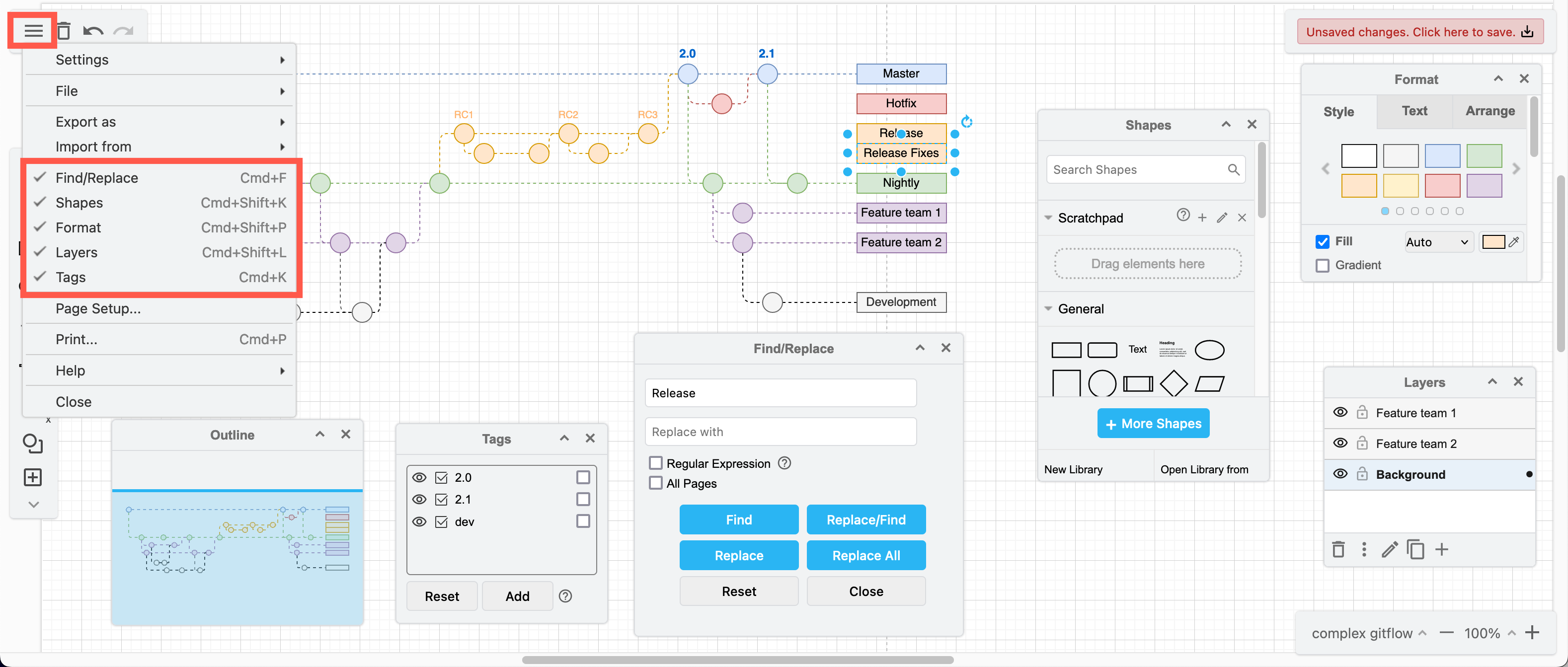Click the Replace with input field
This screenshot has width=1568, height=667.
tap(781, 432)
